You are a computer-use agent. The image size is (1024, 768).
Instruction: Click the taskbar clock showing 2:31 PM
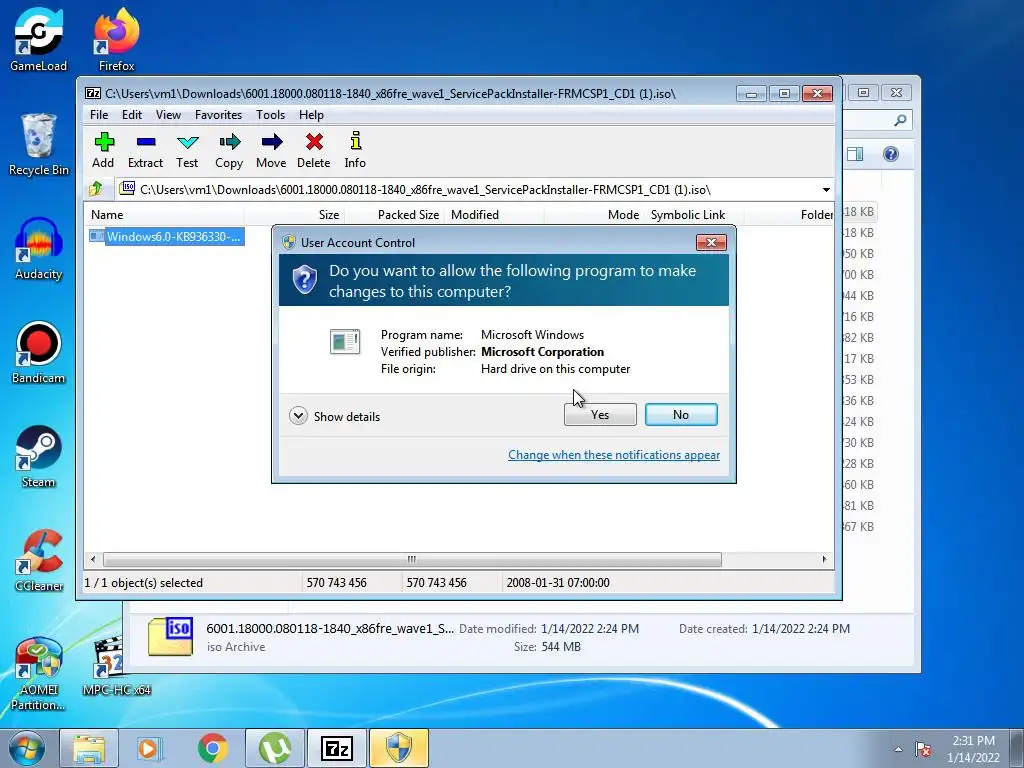(x=973, y=749)
